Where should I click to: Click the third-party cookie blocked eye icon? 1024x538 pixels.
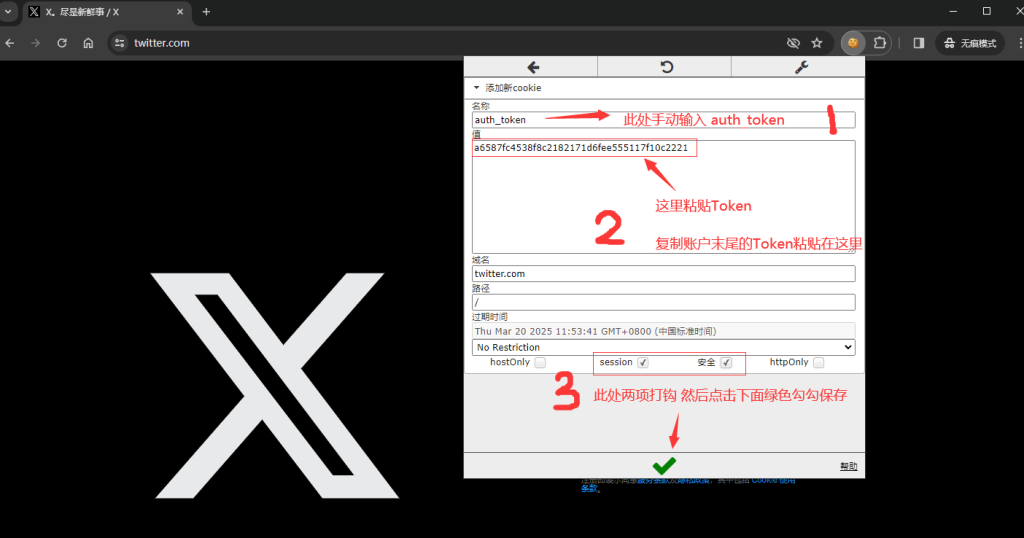coord(793,43)
